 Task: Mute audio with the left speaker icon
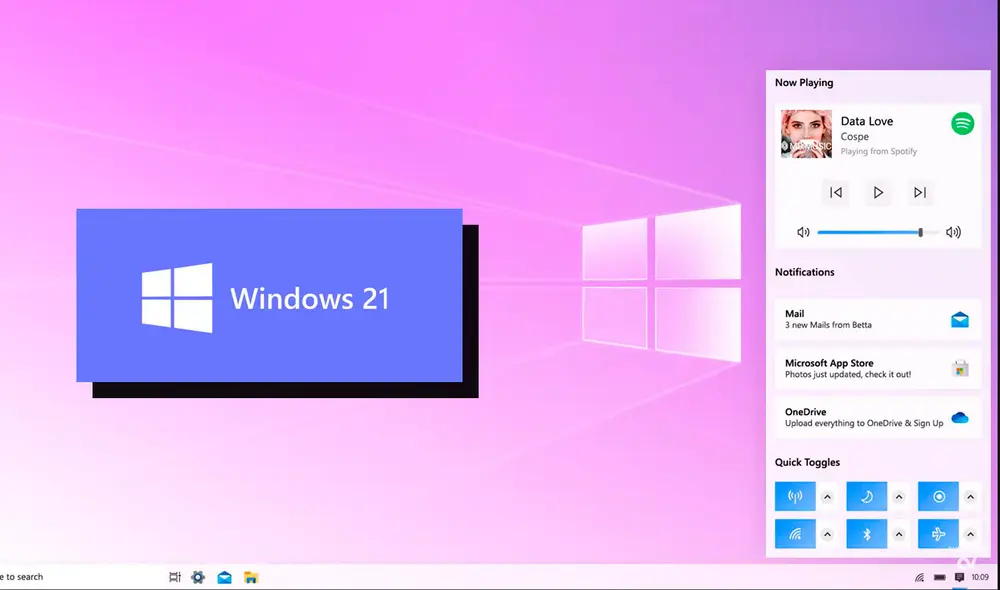[x=803, y=231]
